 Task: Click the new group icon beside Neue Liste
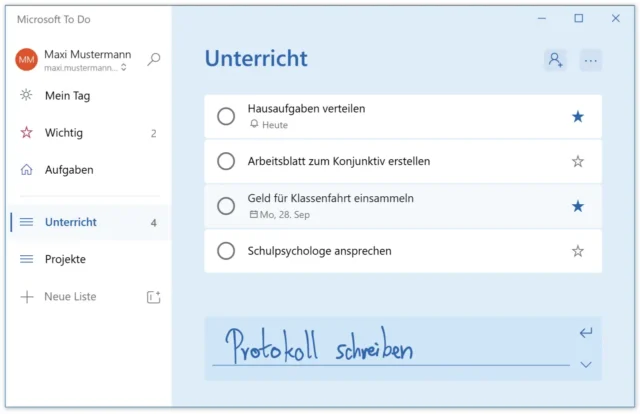[153, 297]
